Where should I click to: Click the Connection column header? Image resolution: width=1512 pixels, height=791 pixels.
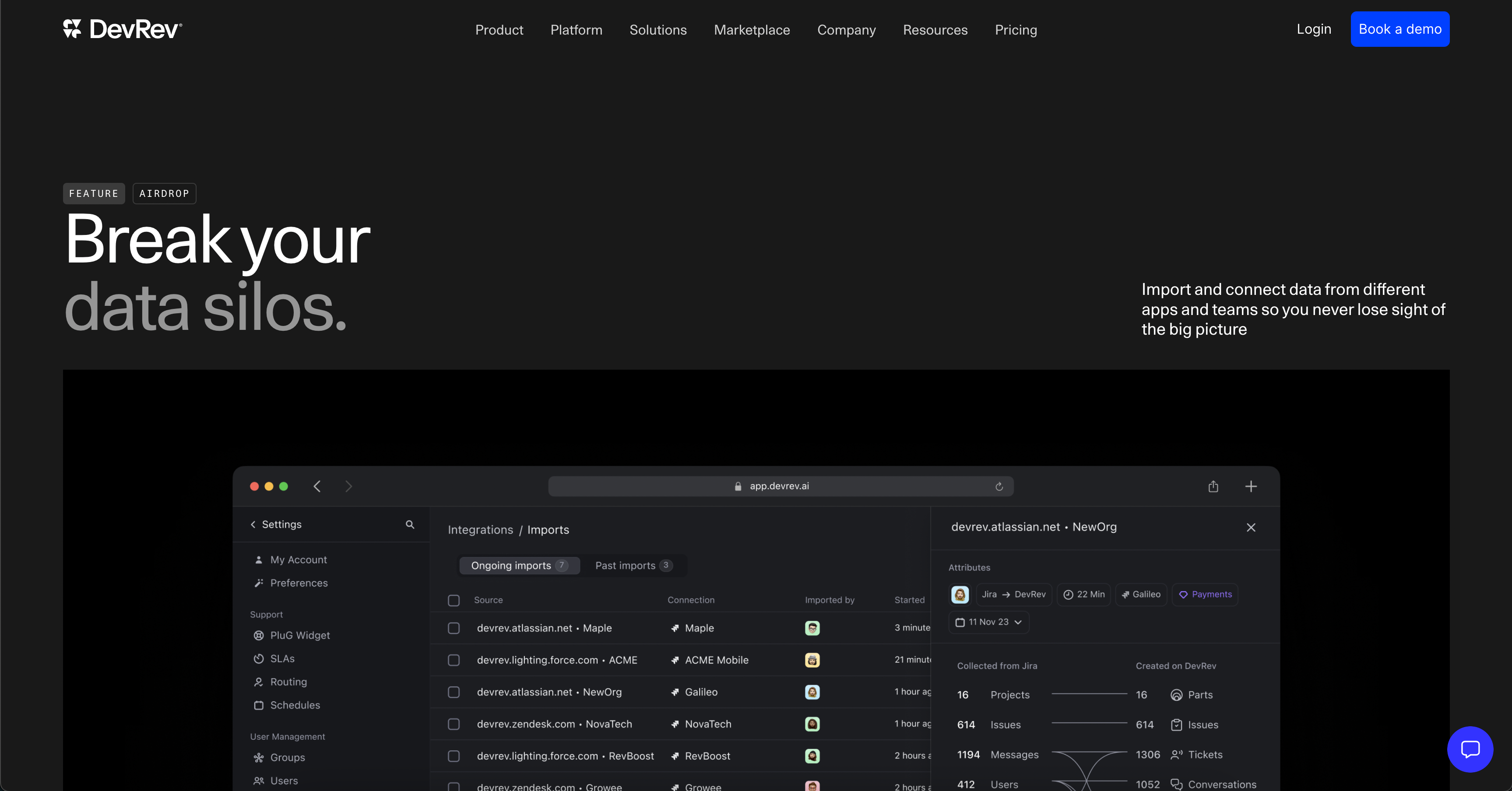691,600
